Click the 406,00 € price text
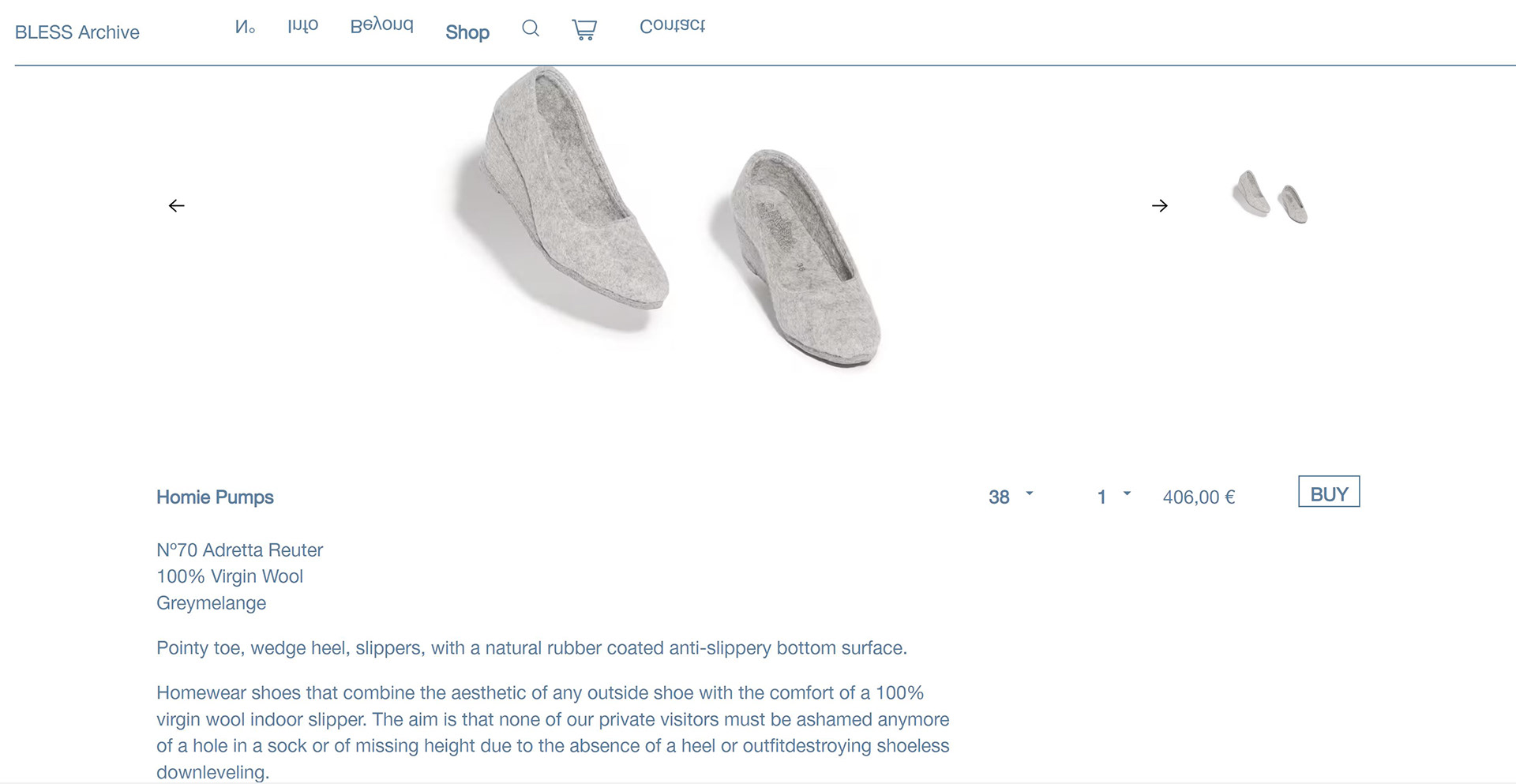The image size is (1516, 784). [1199, 497]
